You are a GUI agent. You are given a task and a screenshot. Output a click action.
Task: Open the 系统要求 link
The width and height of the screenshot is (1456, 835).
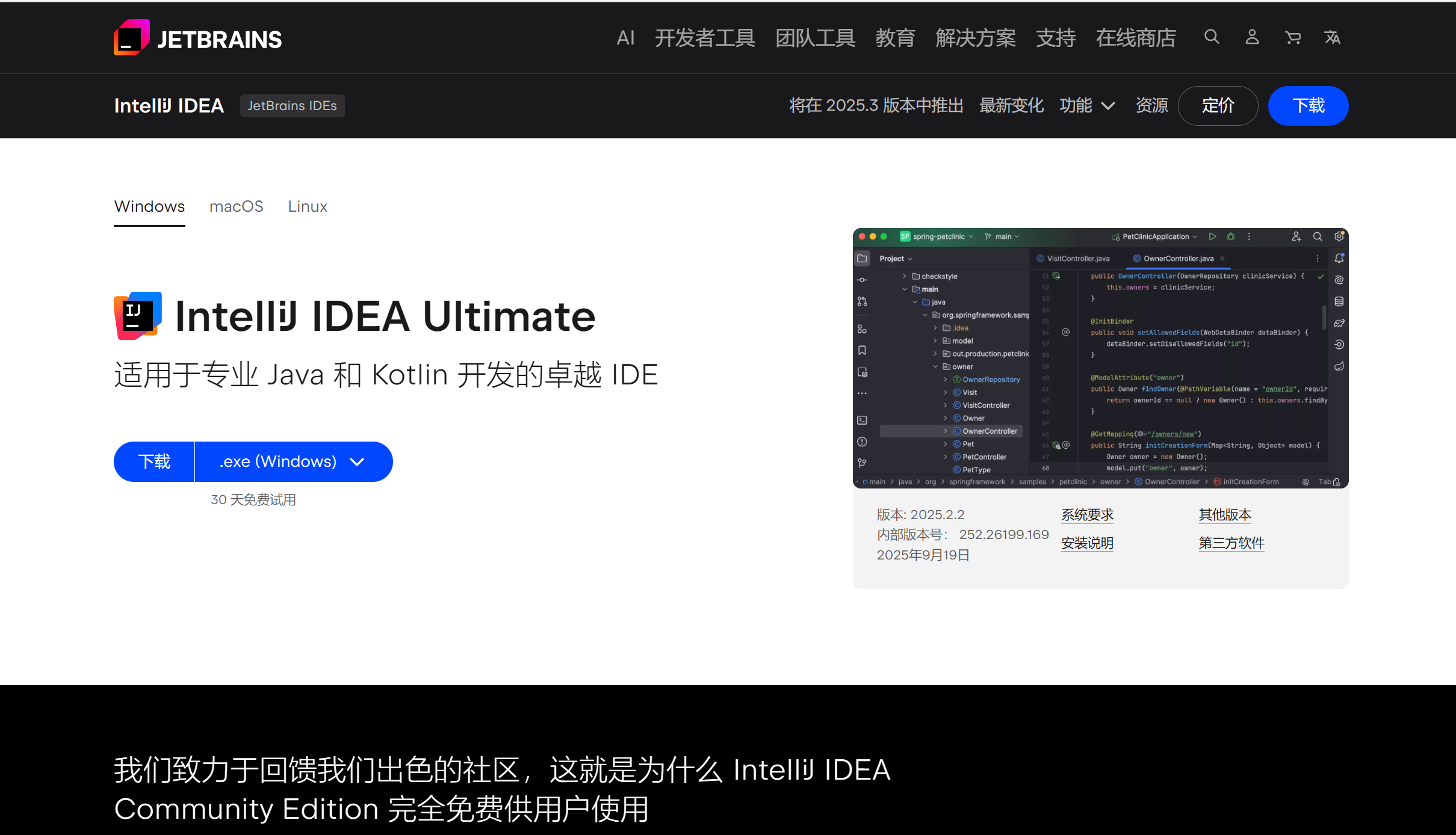[x=1087, y=514]
